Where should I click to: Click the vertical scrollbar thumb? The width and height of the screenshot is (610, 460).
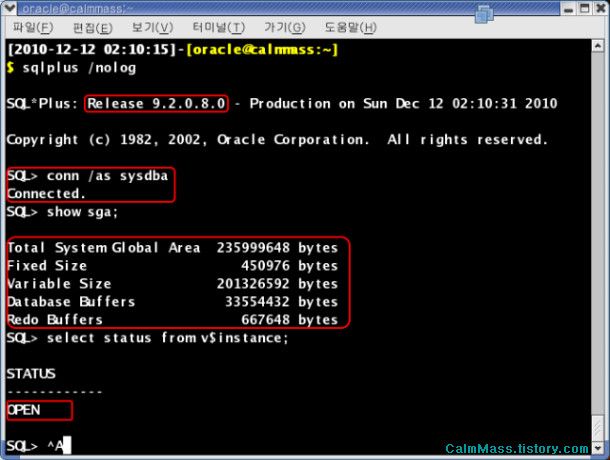[598, 428]
